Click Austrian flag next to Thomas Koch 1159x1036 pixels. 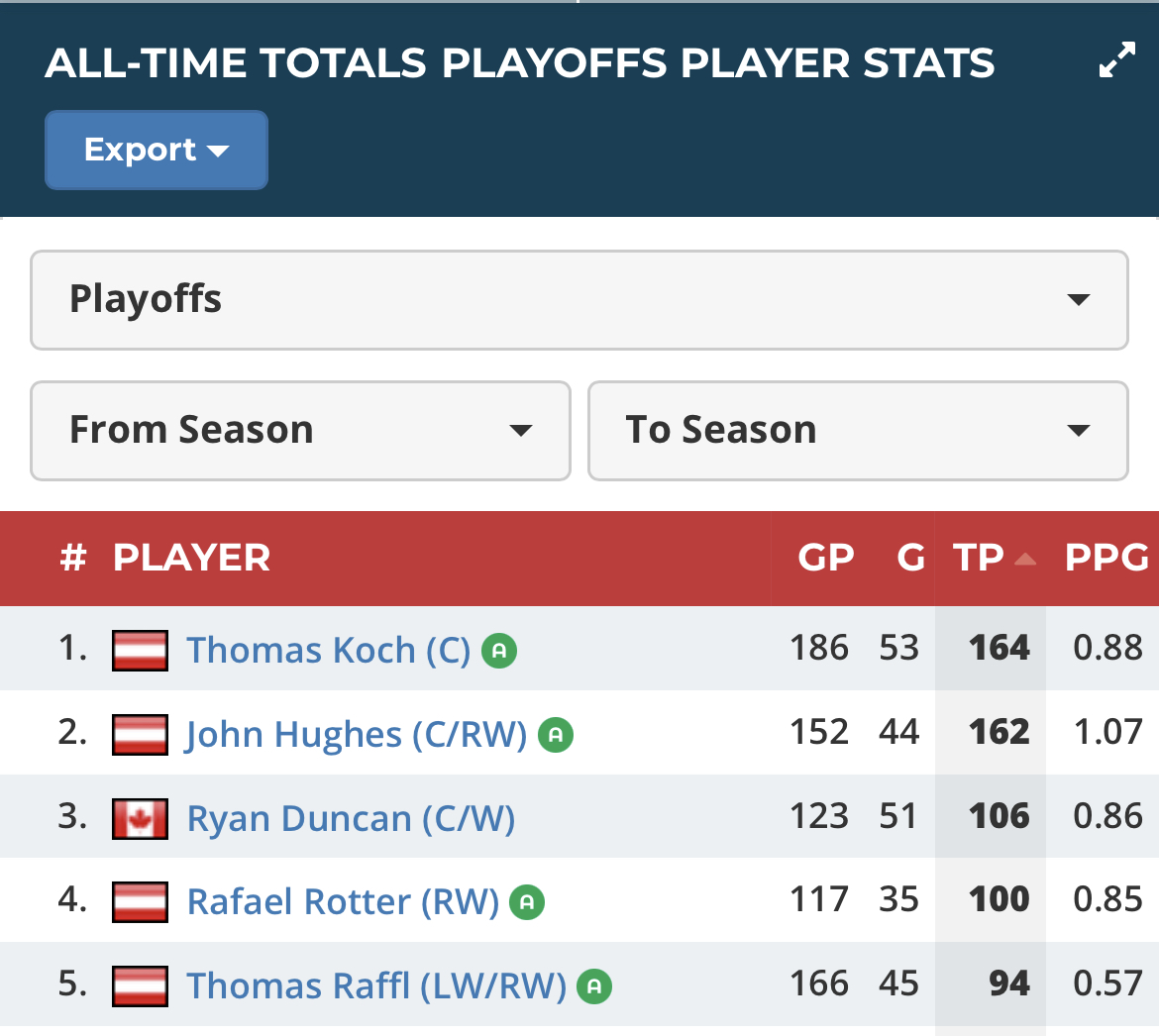point(140,651)
